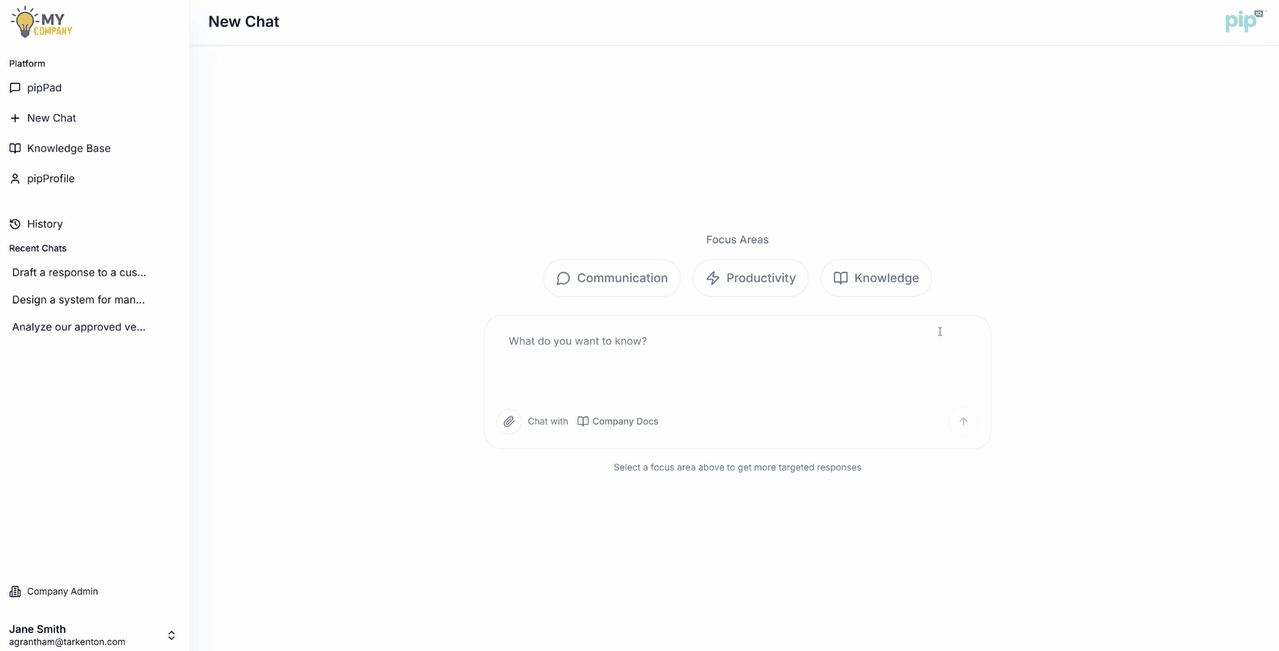Open the Company Admin section
This screenshot has height=651, width=1279.
pos(62,591)
